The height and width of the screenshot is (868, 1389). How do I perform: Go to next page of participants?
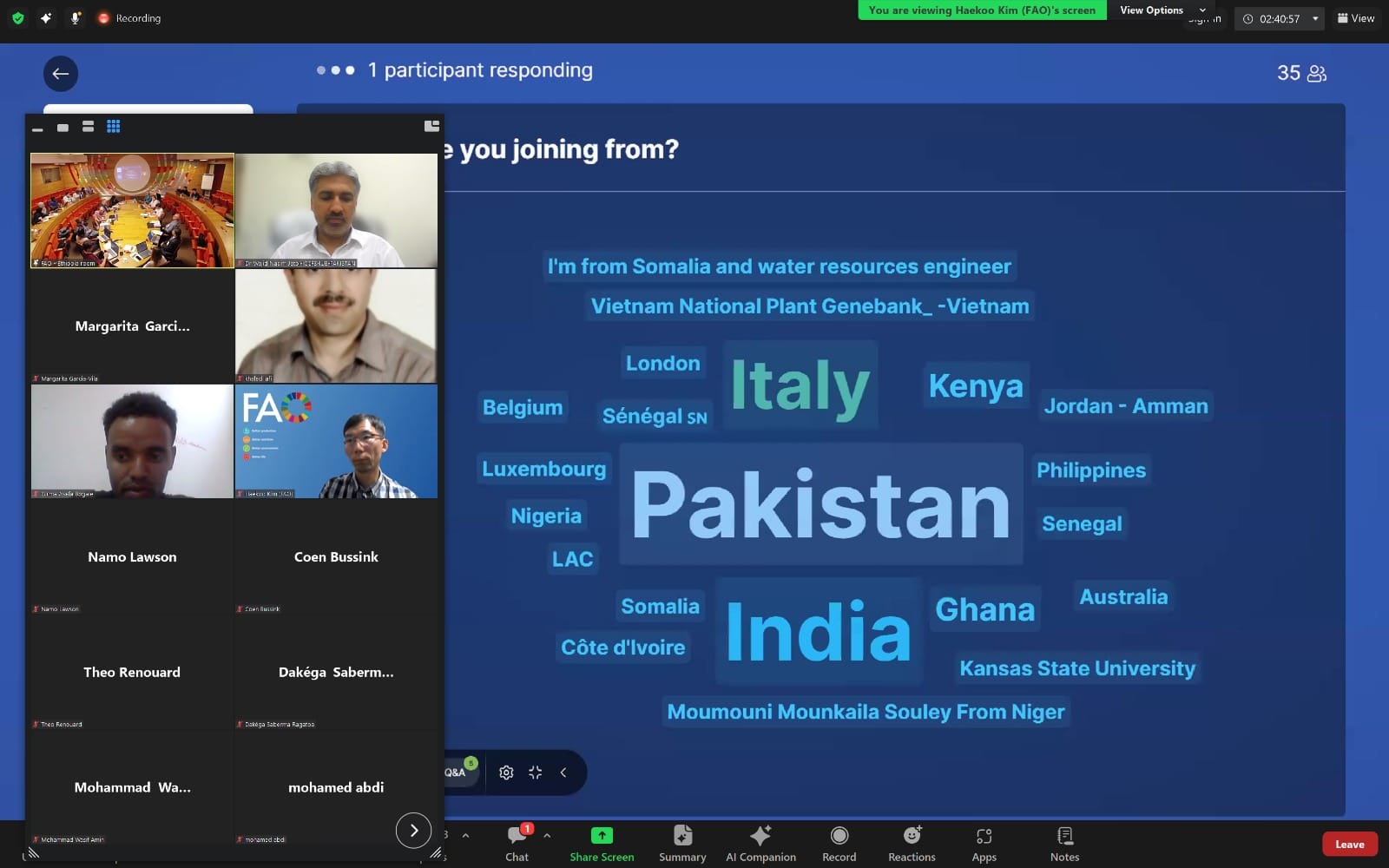tap(413, 831)
